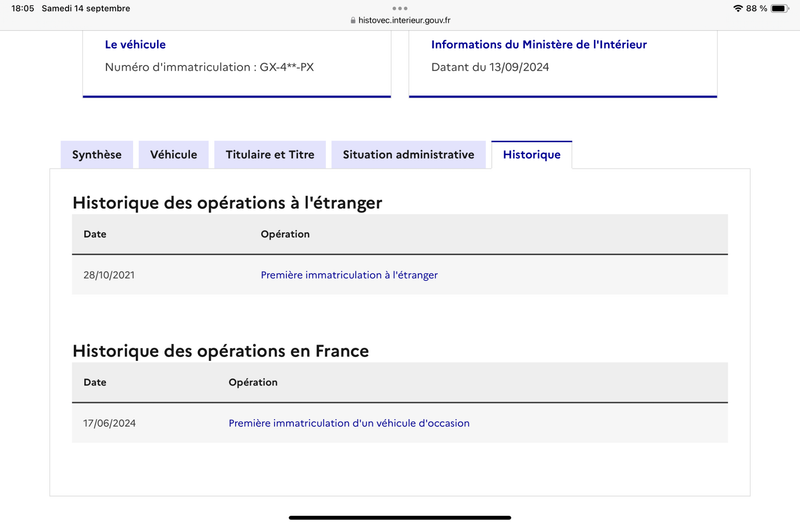
Task: Tap the 88 % battery percentage
Action: 756,8
